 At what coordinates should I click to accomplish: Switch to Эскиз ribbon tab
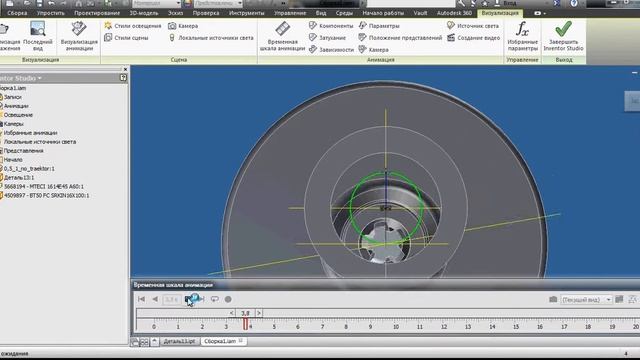coord(176,13)
